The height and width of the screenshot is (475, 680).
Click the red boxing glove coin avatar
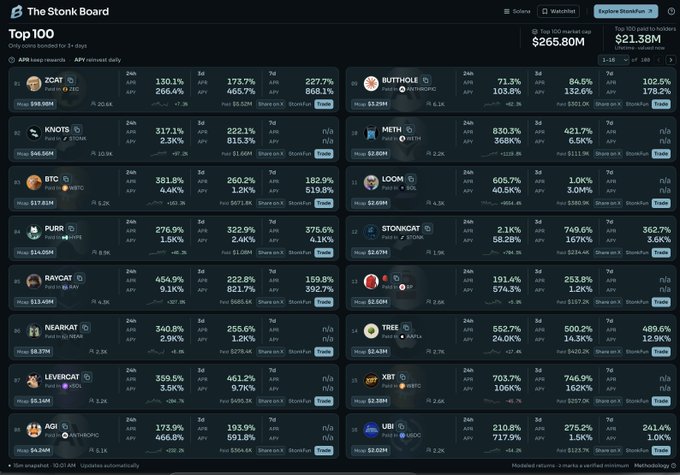pos(371,282)
